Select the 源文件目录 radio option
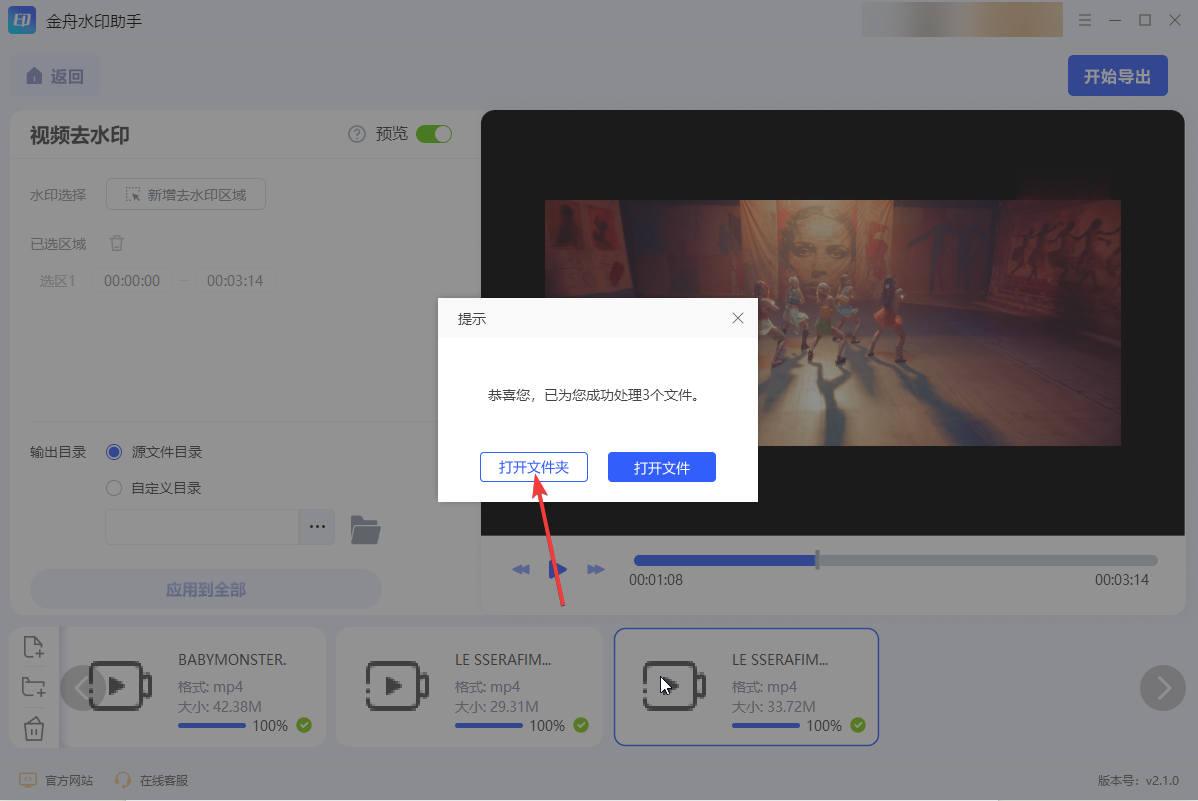 (x=114, y=452)
